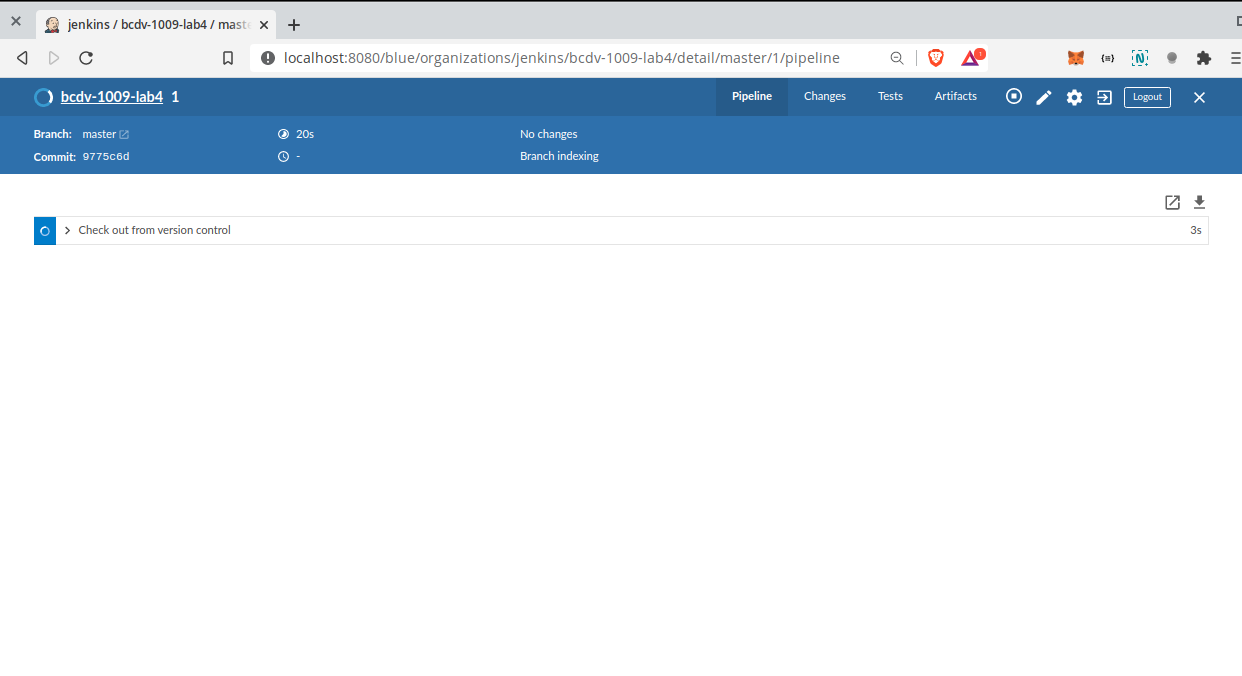Open master branch external link

coord(124,134)
